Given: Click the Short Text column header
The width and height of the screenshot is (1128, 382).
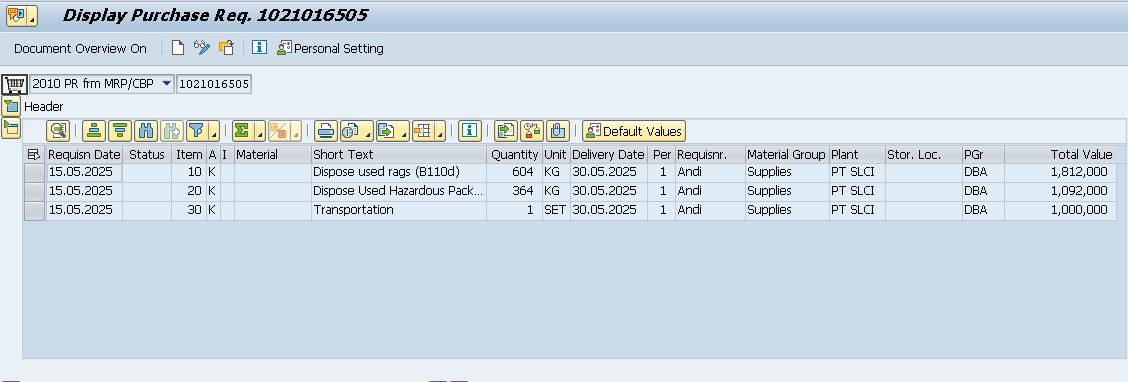Looking at the screenshot, I should tap(399, 154).
